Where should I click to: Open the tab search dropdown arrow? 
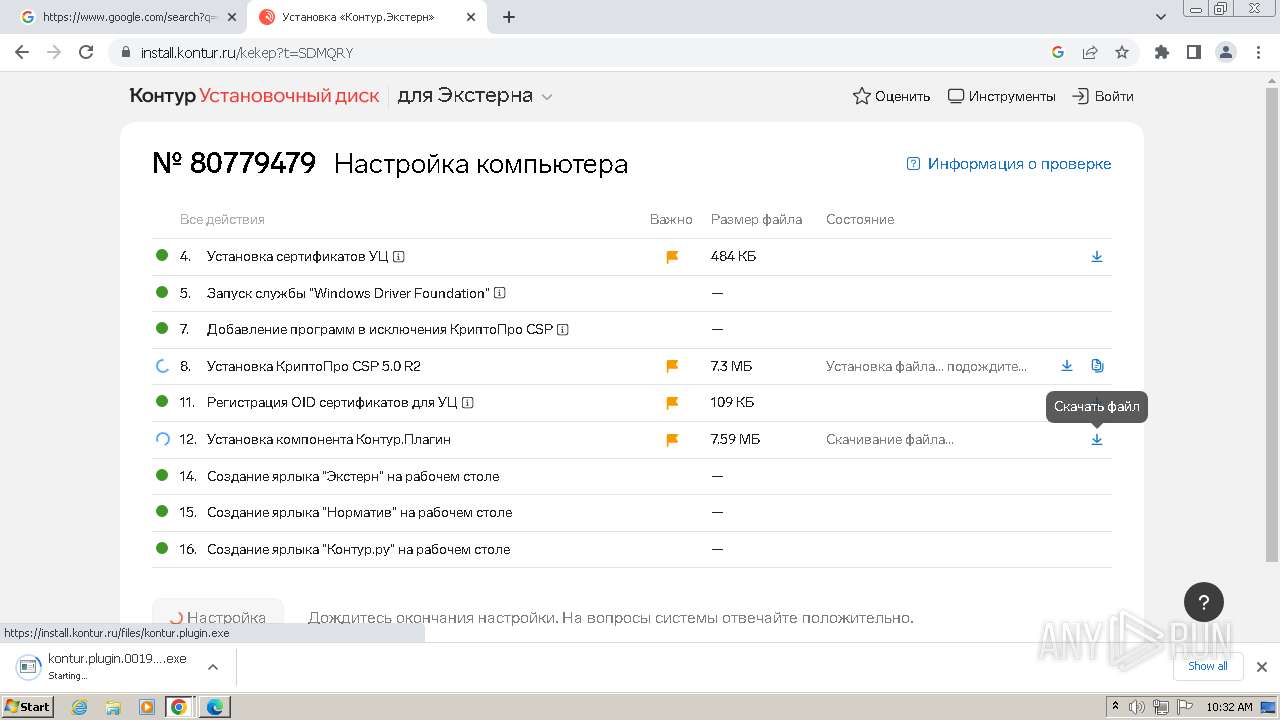pos(1161,17)
